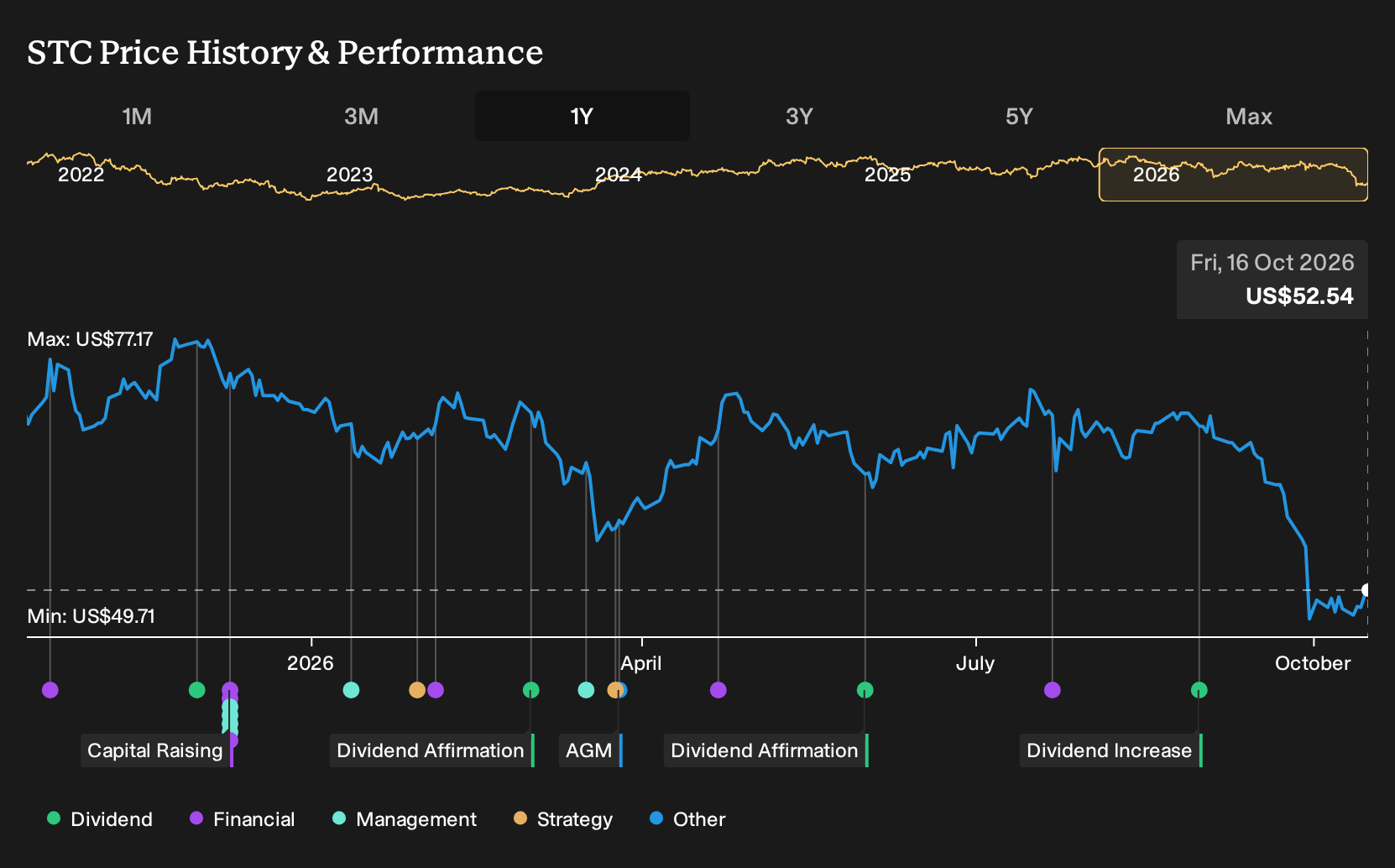Toggle the Management legend filter
Screen dimensions: 1395x868
click(x=405, y=819)
